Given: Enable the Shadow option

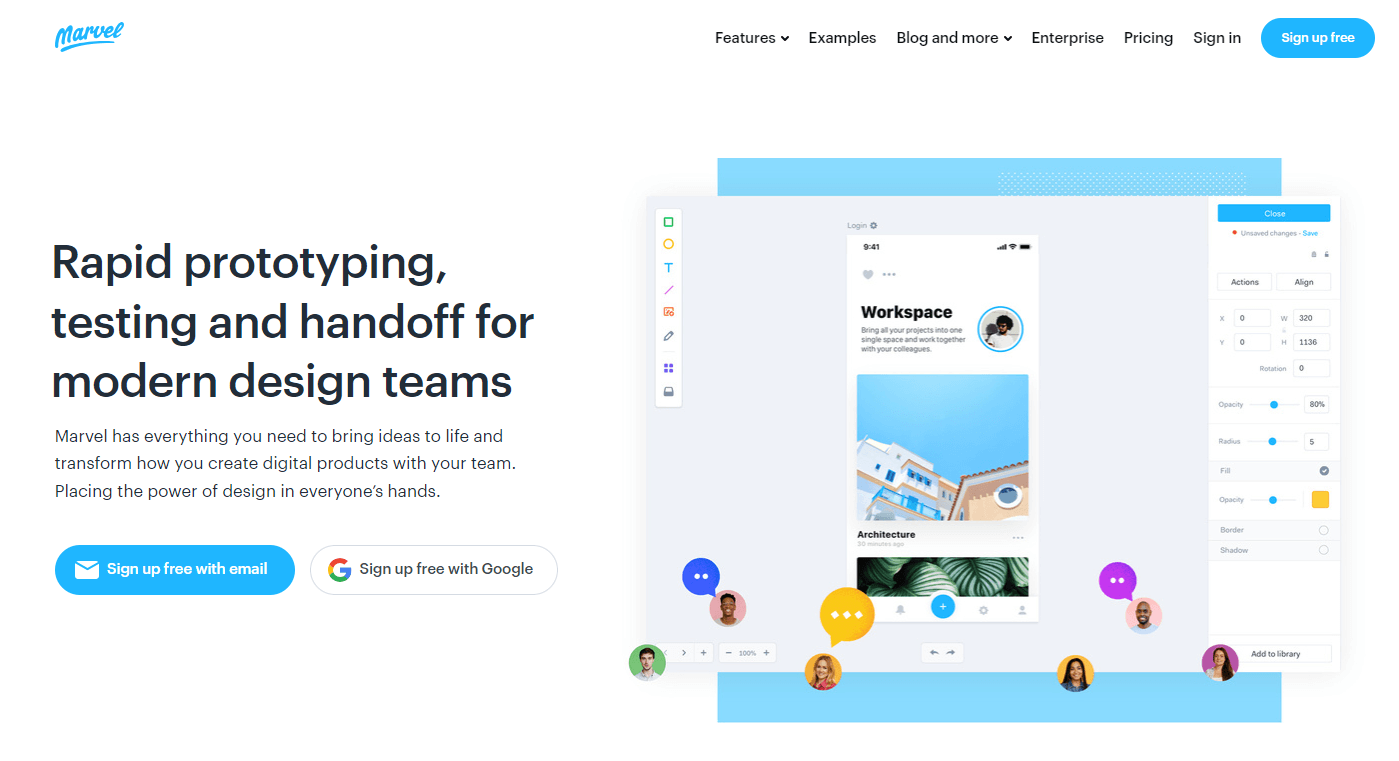Looking at the screenshot, I should point(1324,550).
